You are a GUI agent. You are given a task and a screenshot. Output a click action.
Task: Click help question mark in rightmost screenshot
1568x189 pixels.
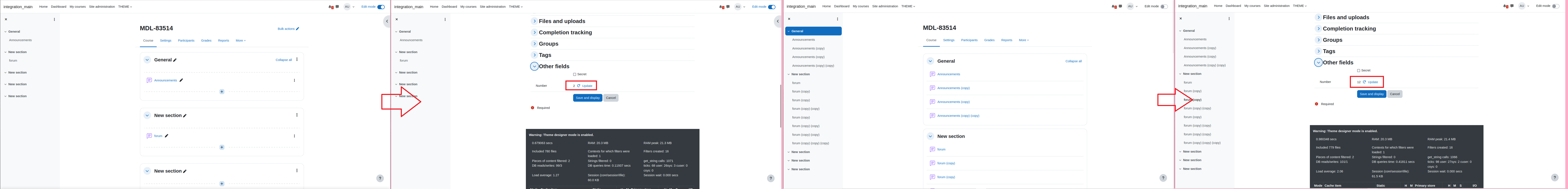click(x=1555, y=178)
